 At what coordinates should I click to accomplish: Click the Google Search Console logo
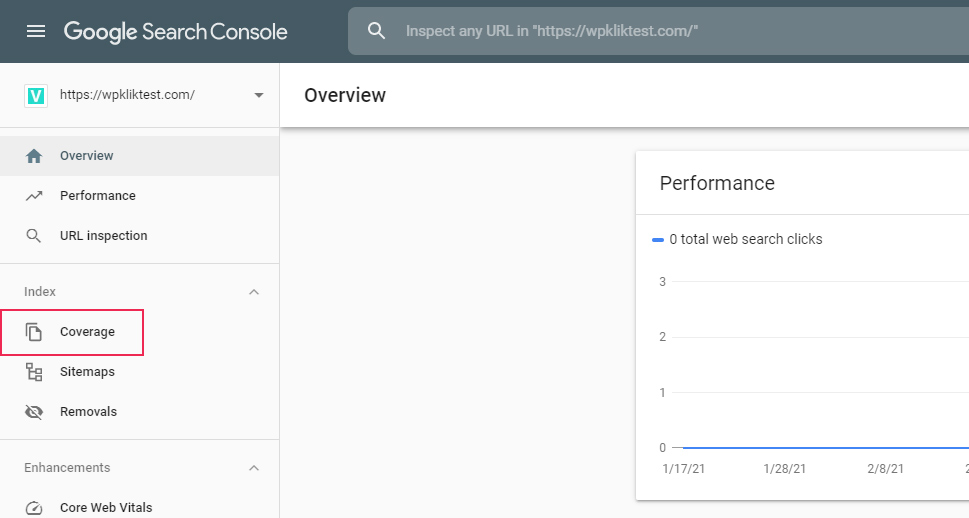pyautogui.click(x=176, y=31)
